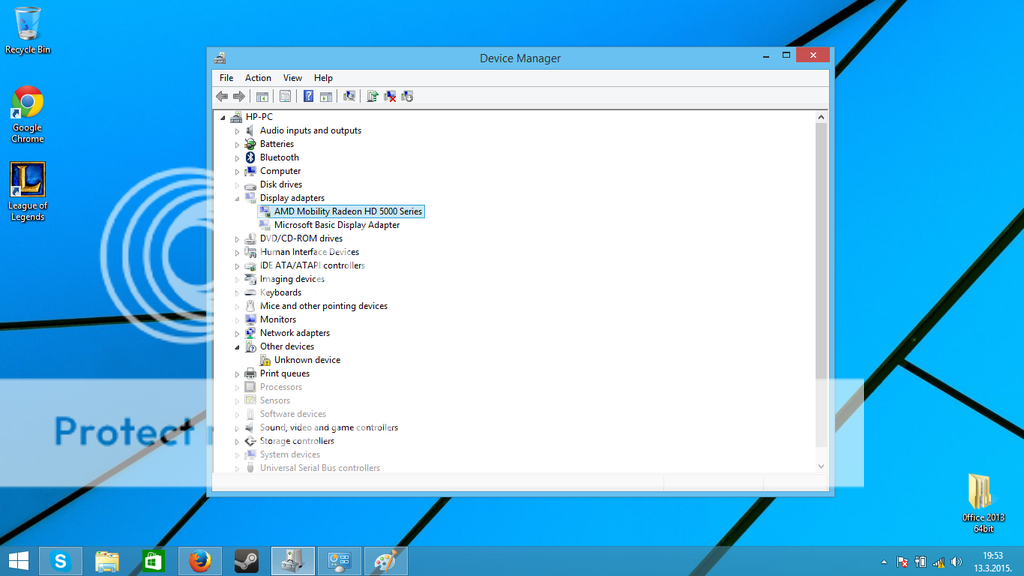The image size is (1024, 576).
Task: Click the volume speaker icon in system tray
Action: (955, 562)
